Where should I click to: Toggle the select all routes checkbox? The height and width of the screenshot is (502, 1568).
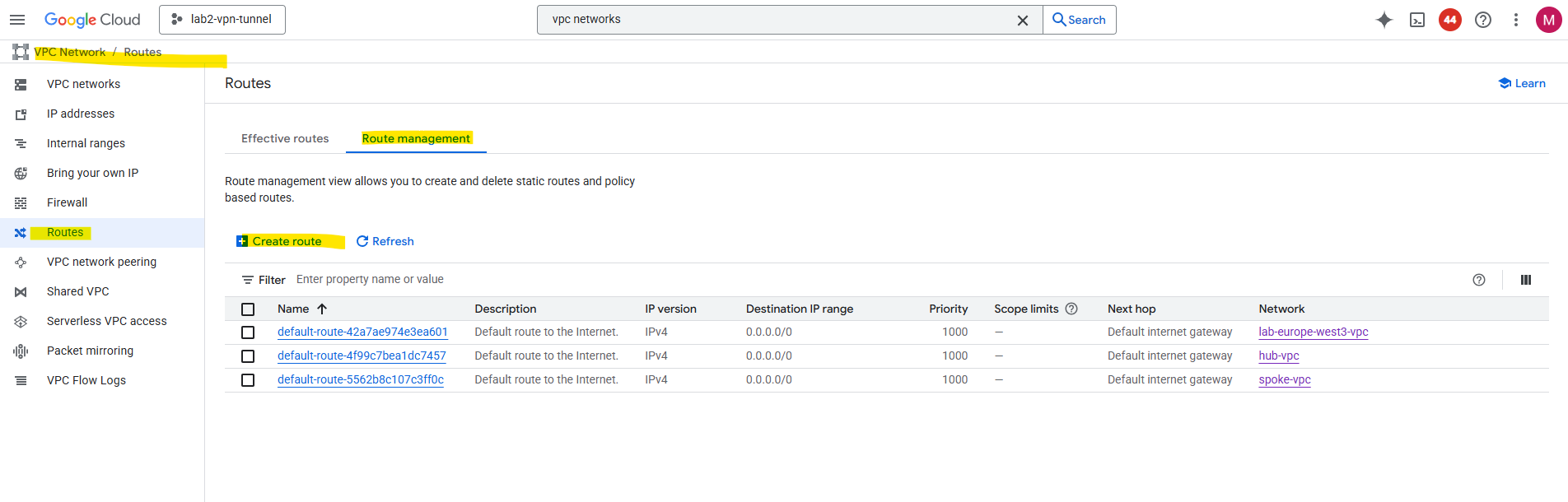[248, 309]
